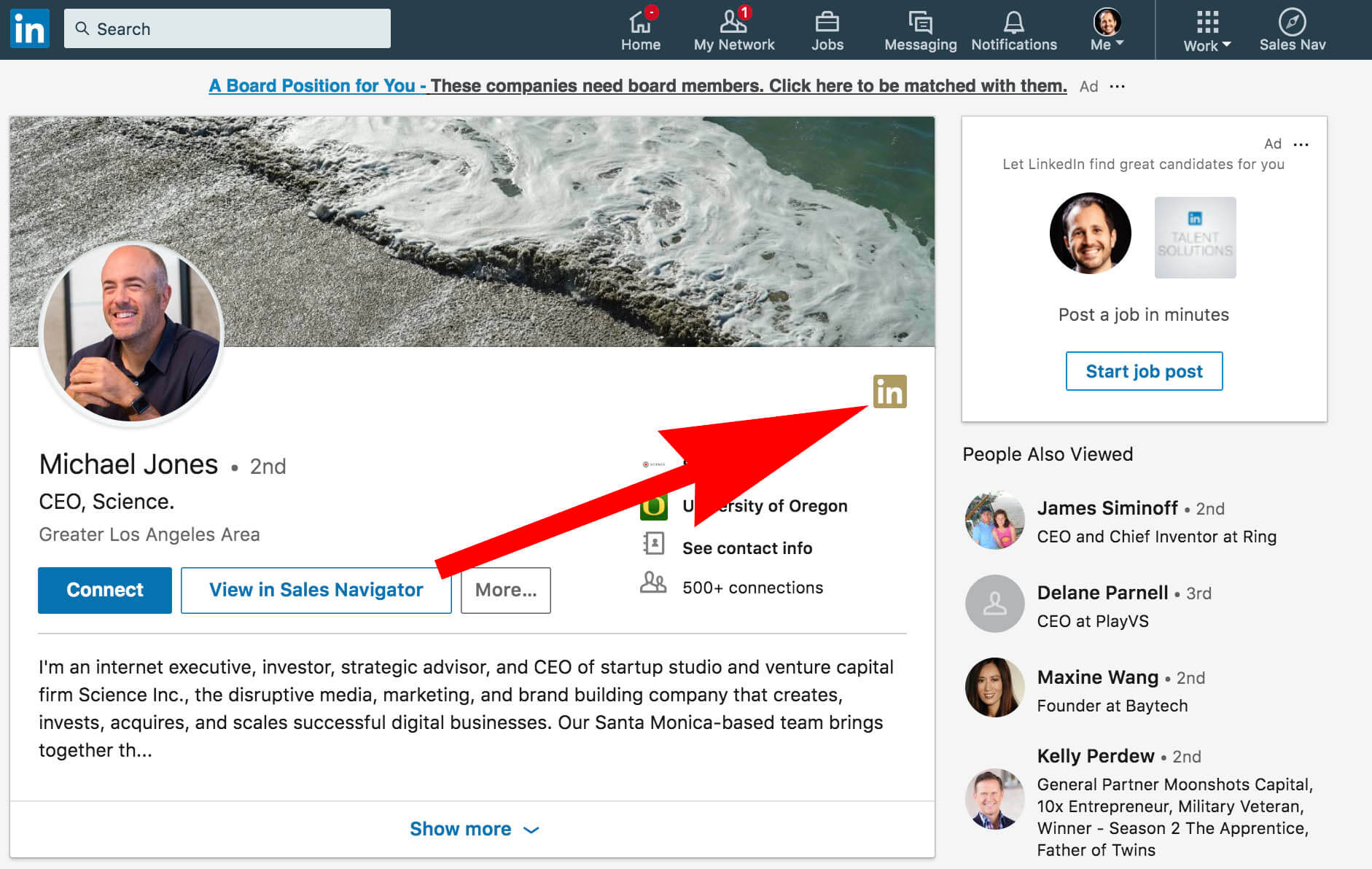Open Michael Jones' profile photo
The image size is (1372, 869).
tap(131, 332)
